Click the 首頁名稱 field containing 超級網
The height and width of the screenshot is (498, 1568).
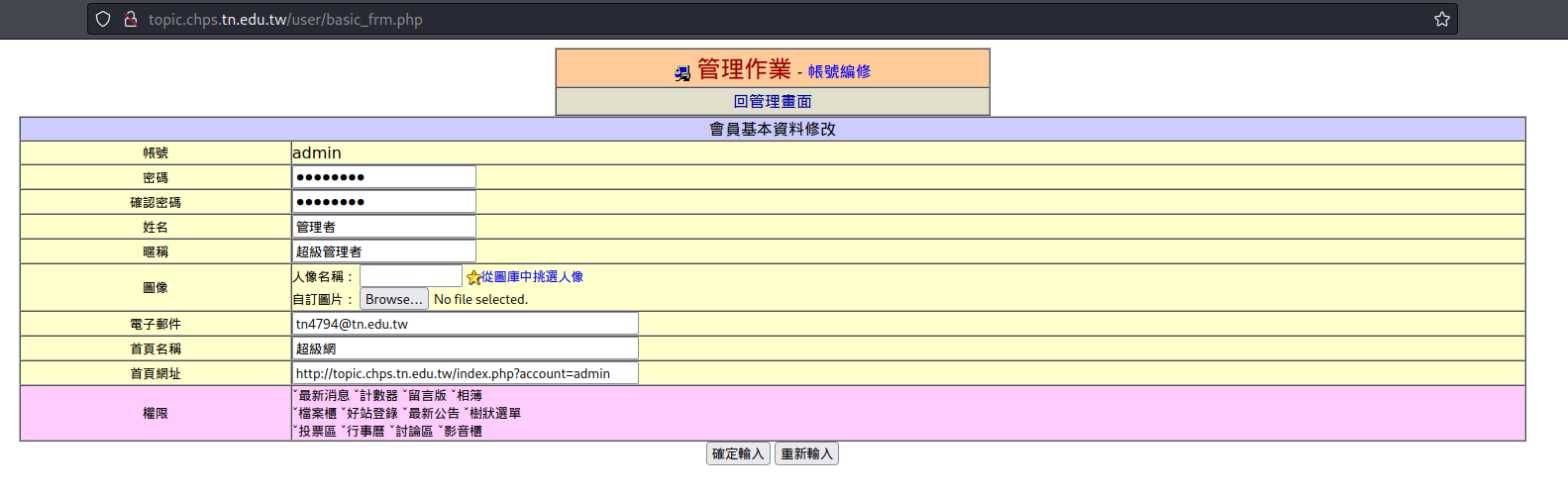click(466, 349)
